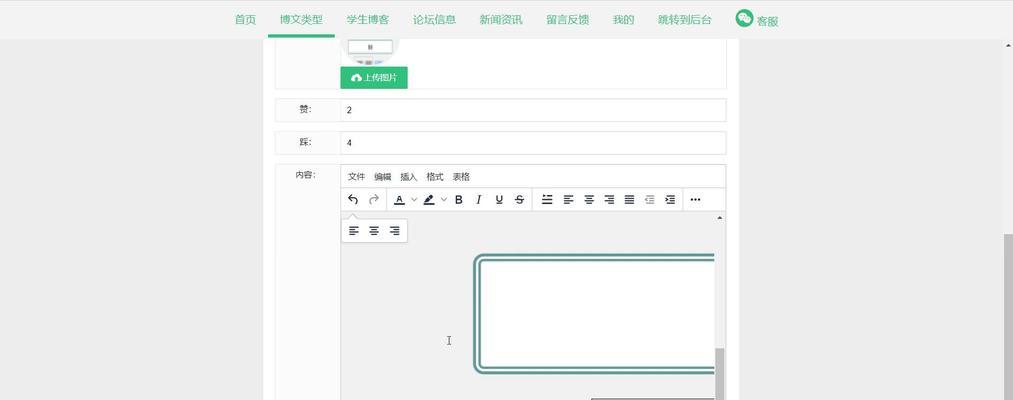Open the 文件 editor menu
The width and height of the screenshot is (1013, 400).
pyautogui.click(x=357, y=176)
